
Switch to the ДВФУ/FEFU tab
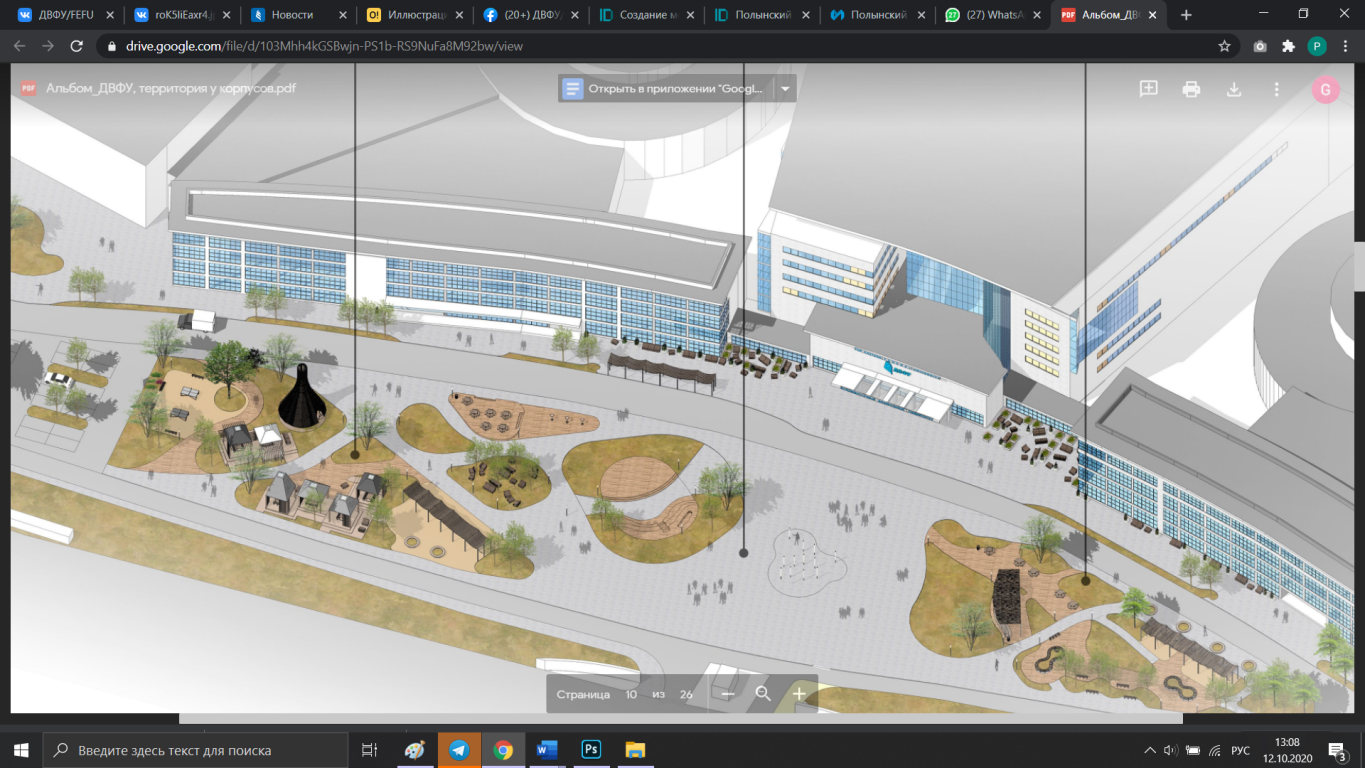(66, 15)
